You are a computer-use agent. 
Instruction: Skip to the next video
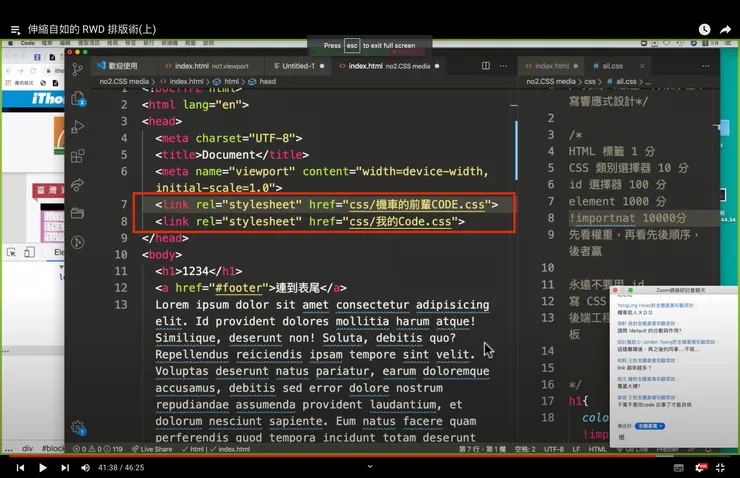coord(65,468)
